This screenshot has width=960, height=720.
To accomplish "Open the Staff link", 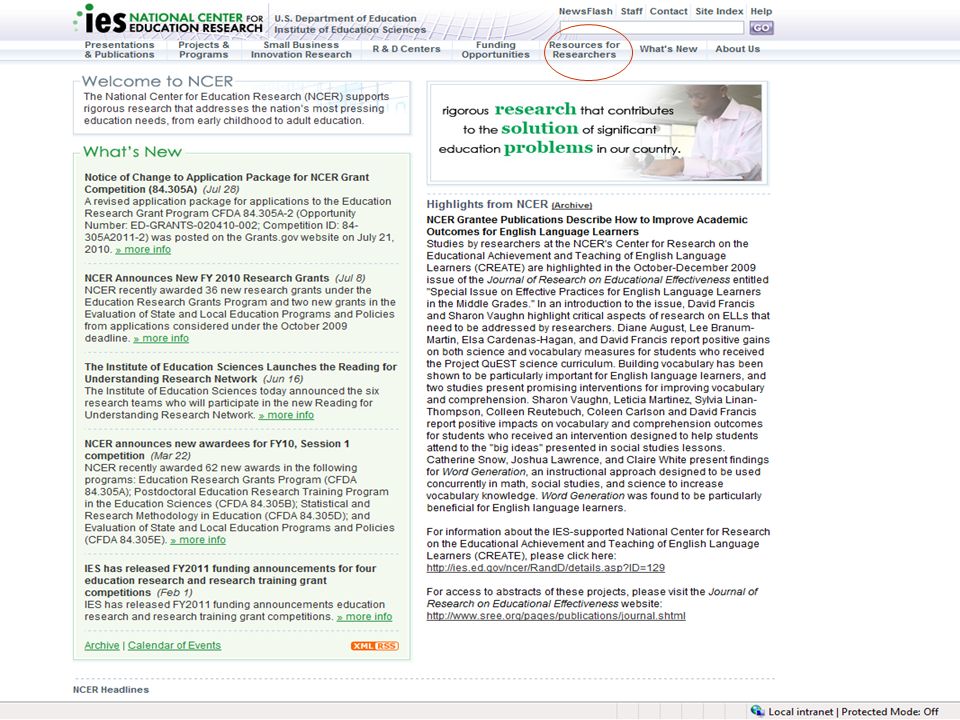I will point(631,11).
